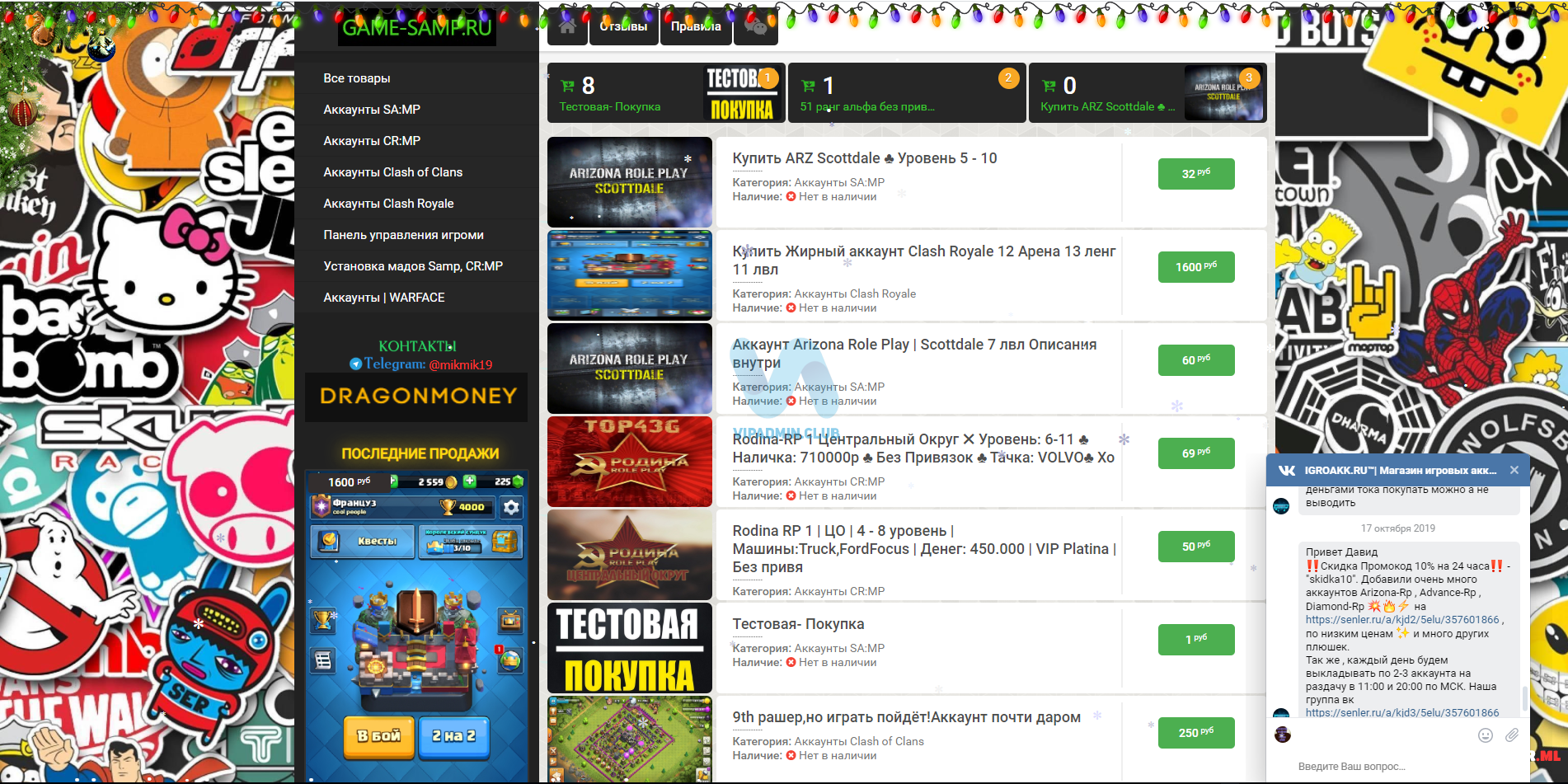Open Панель управления игроми category
1568x784 pixels.
[416, 235]
